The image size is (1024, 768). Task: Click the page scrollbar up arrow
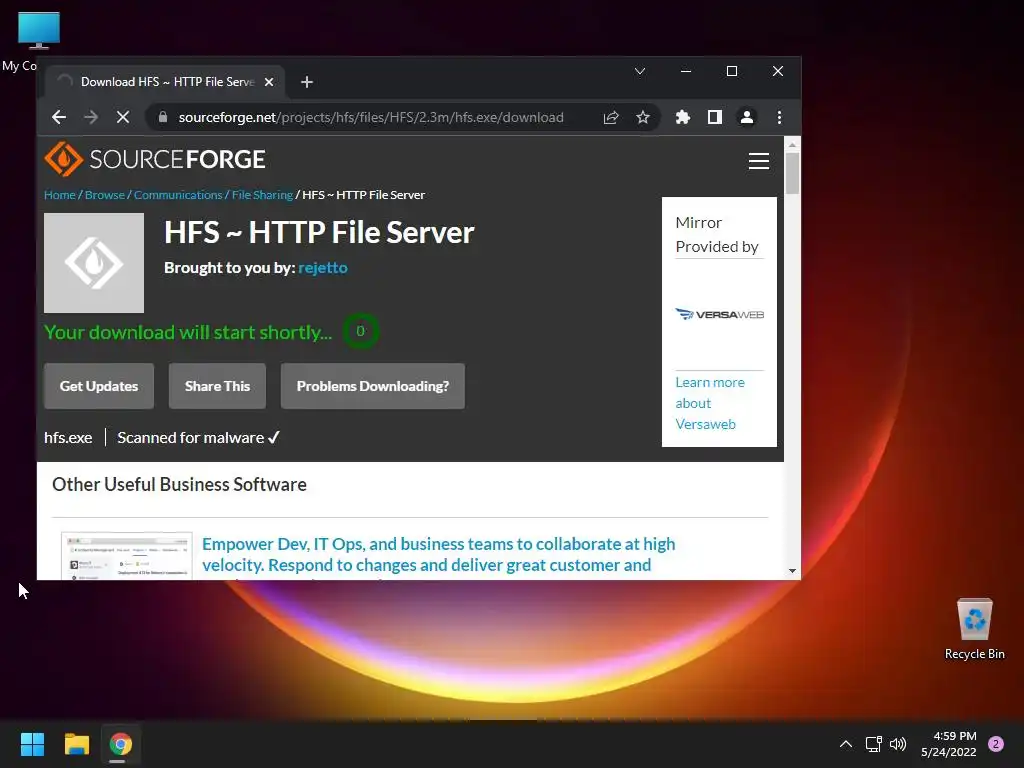click(x=792, y=145)
